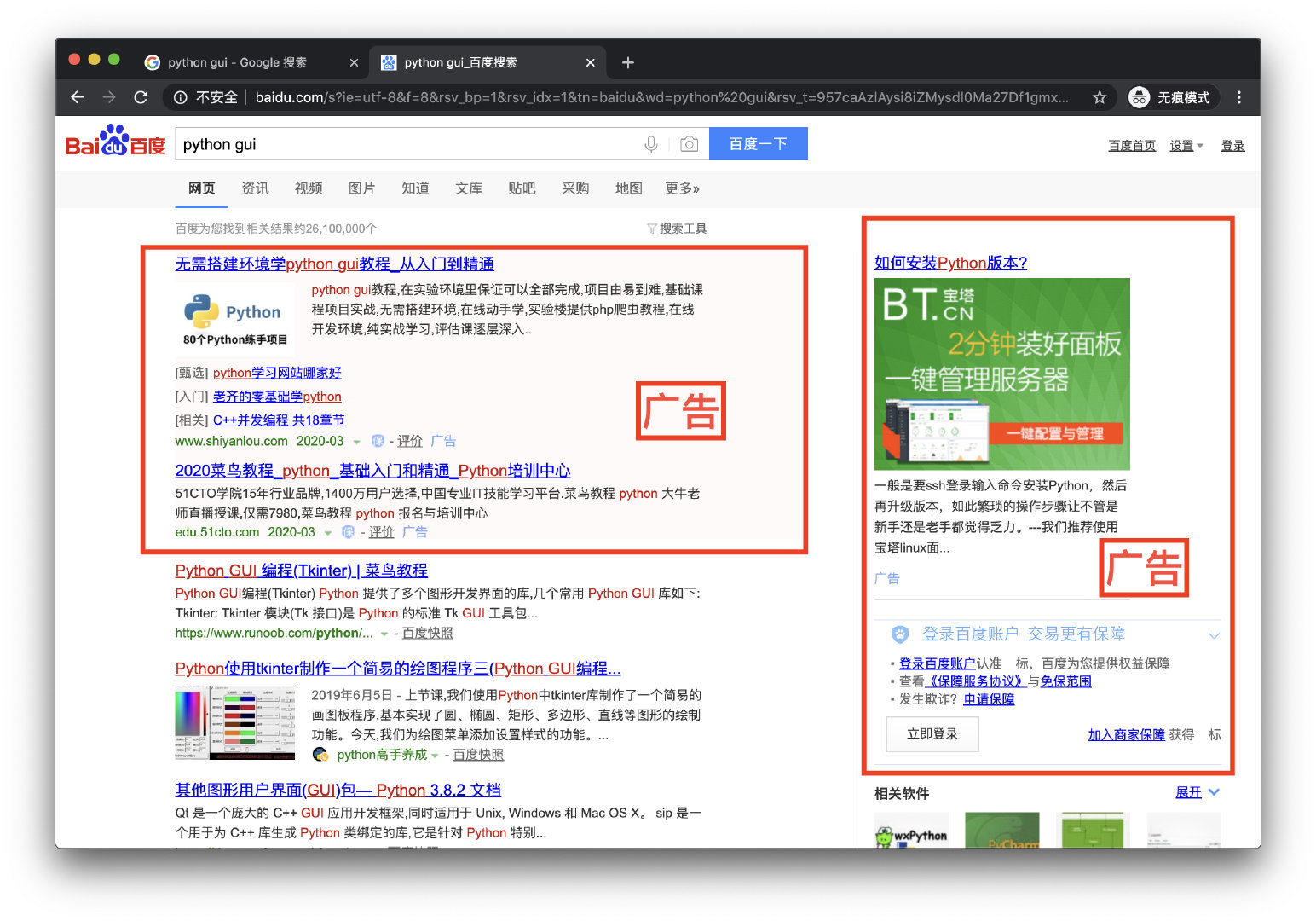
Task: Select the 图片 search tab
Action: point(362,188)
